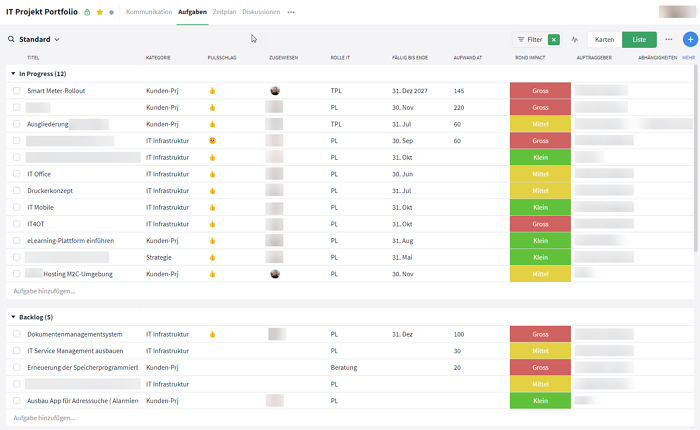Click Aufgabe hinzufügen under Backlog
This screenshot has height=430, width=700.
[x=44, y=418]
